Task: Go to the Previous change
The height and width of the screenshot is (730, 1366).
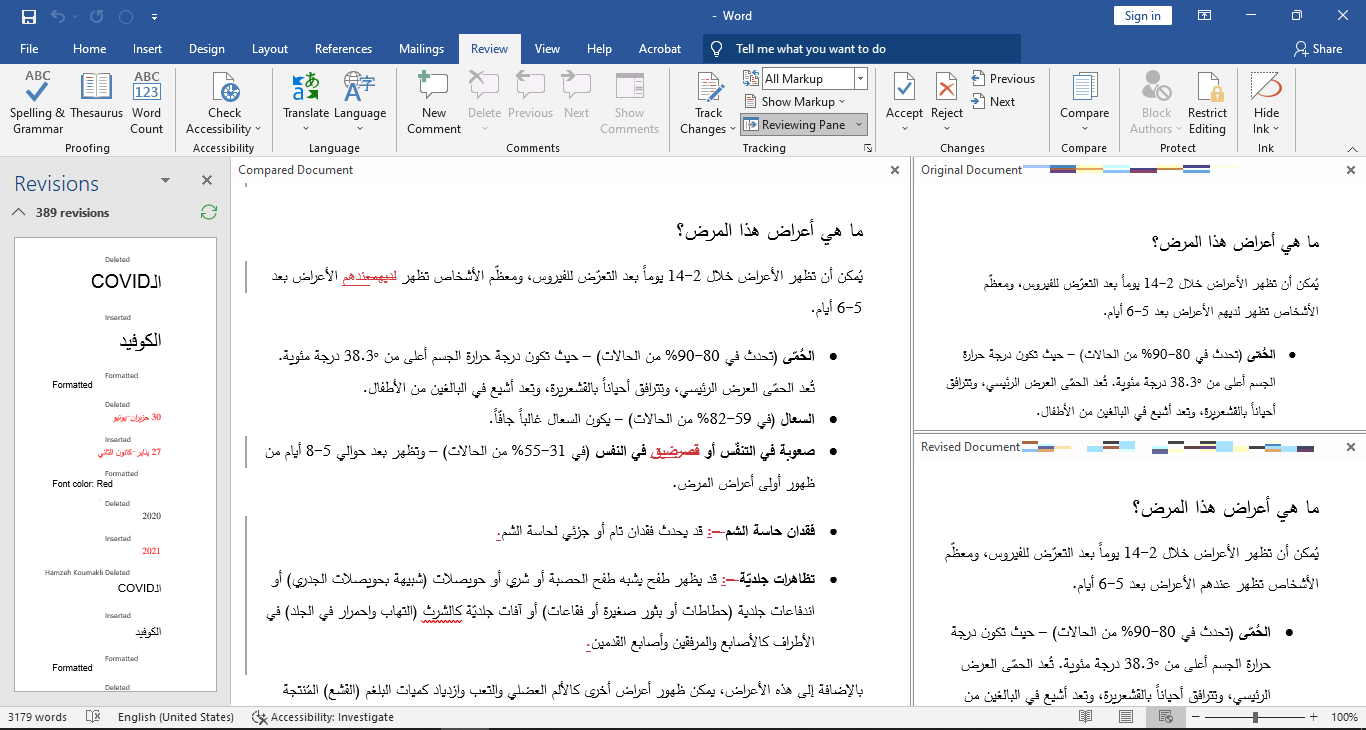Action: click(x=1002, y=79)
